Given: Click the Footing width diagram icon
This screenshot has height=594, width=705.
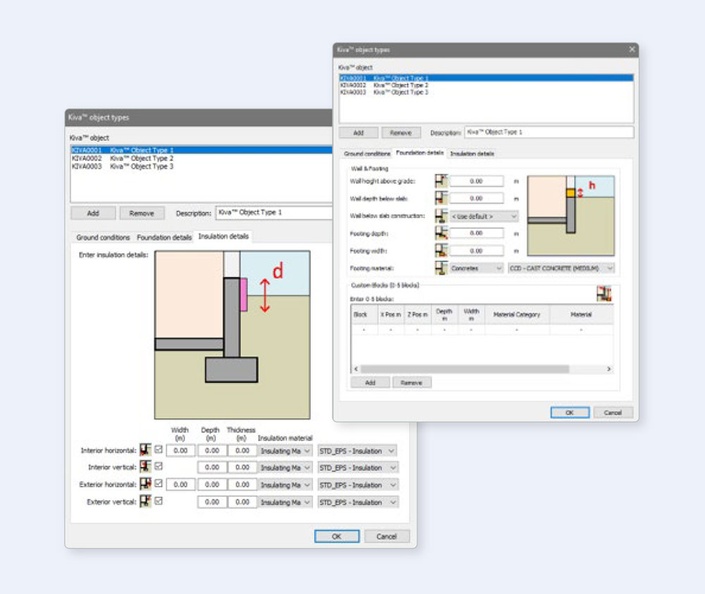Looking at the screenshot, I should pos(441,250).
